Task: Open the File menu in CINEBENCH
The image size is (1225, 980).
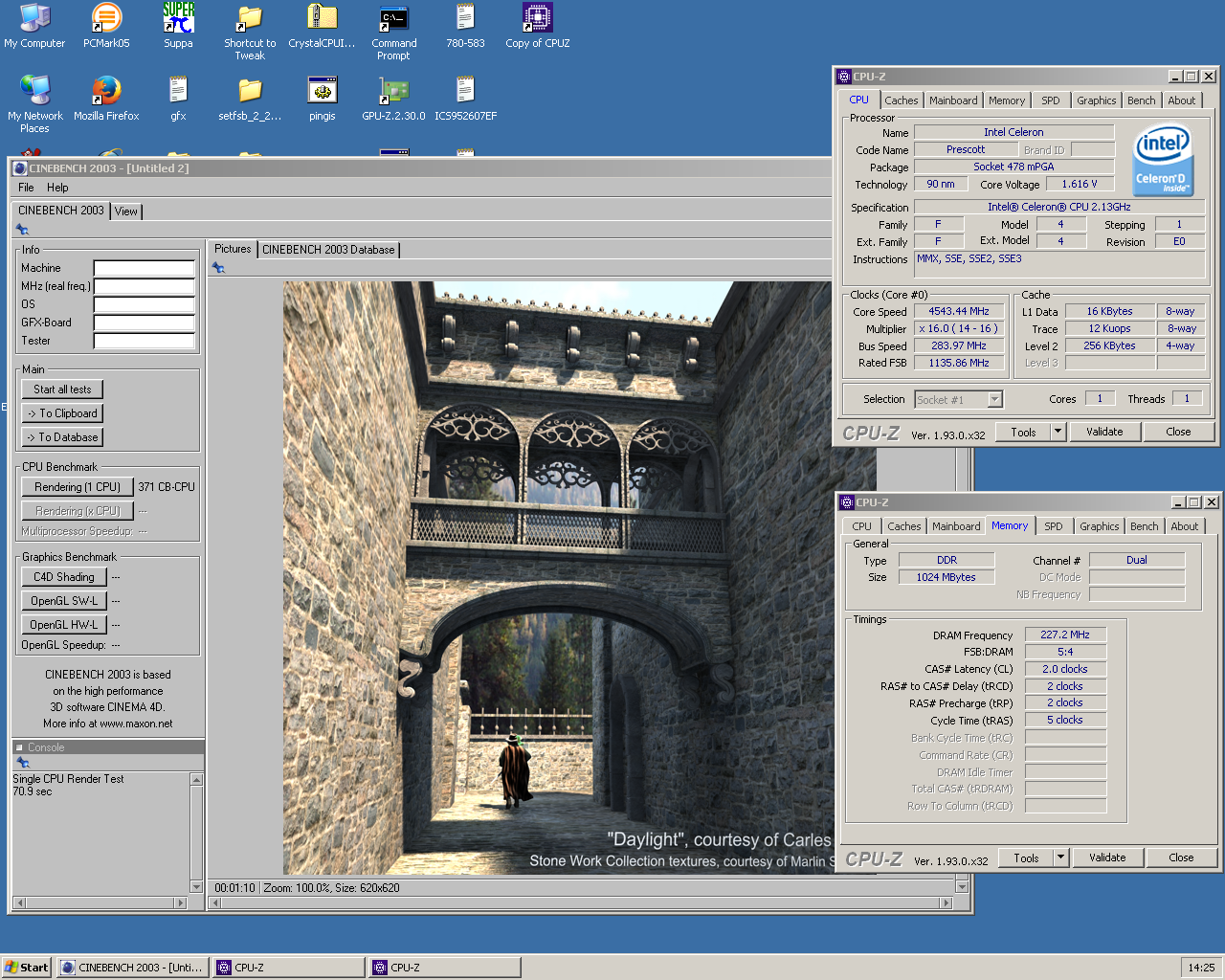Action: click(26, 188)
